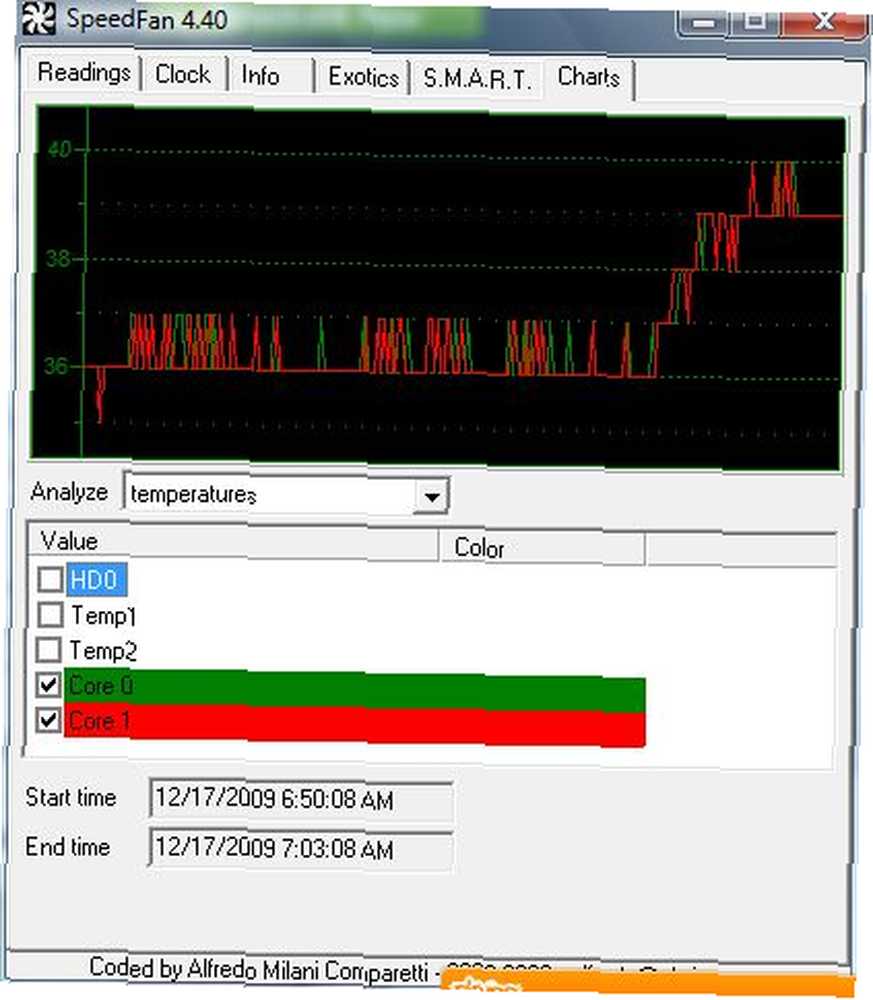The width and height of the screenshot is (873, 1000).
Task: Click the End time field
Action: [301, 848]
